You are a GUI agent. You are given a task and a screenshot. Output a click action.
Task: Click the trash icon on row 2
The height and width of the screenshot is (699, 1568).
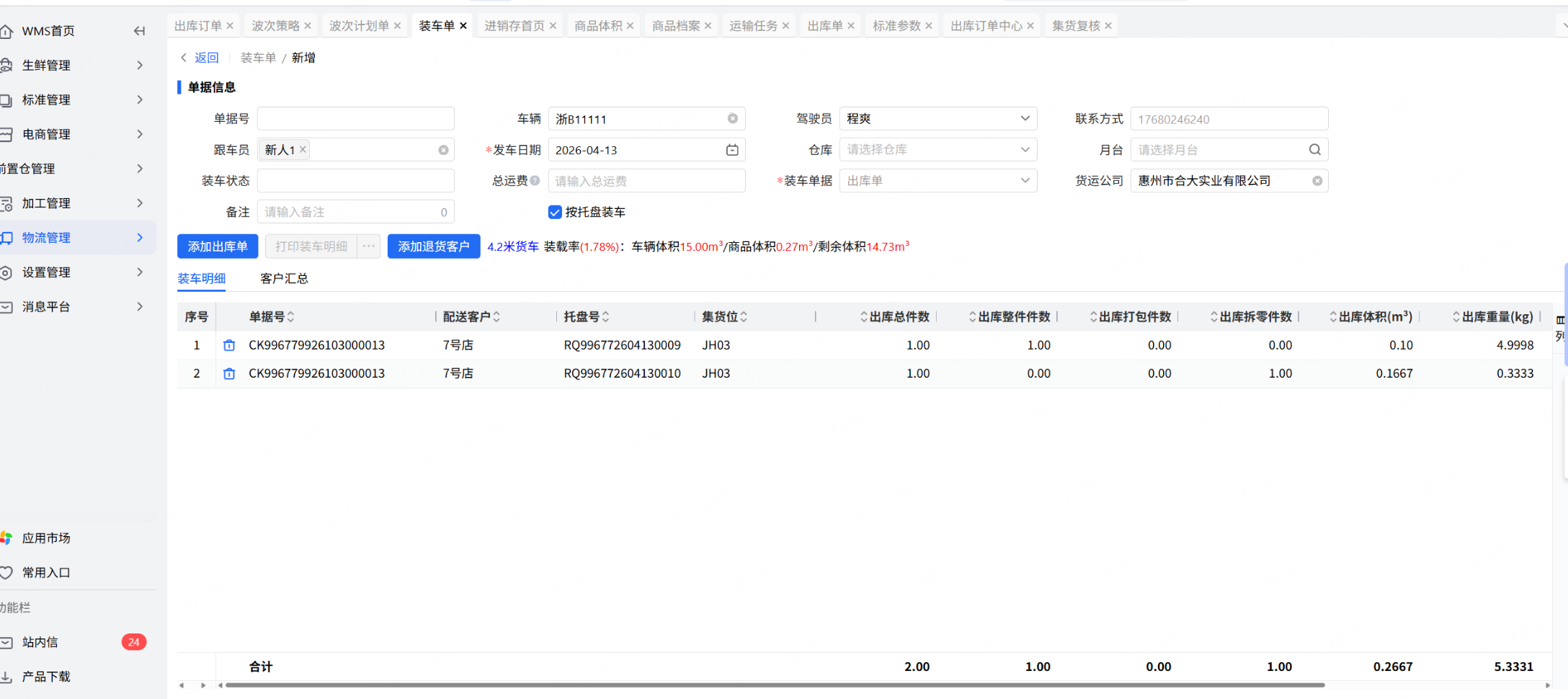pyautogui.click(x=229, y=373)
